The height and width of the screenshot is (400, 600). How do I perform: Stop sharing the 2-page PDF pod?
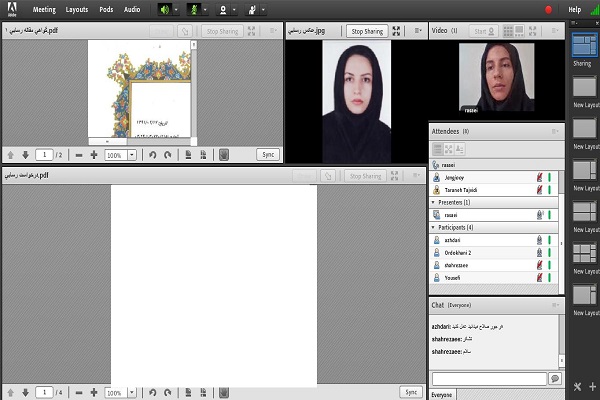tap(222, 31)
